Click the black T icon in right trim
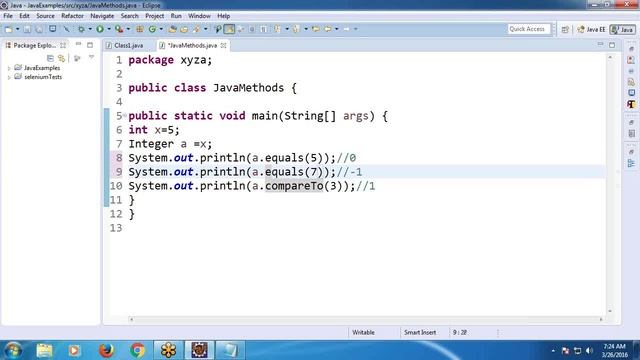This screenshot has width=640, height=360. point(631,104)
